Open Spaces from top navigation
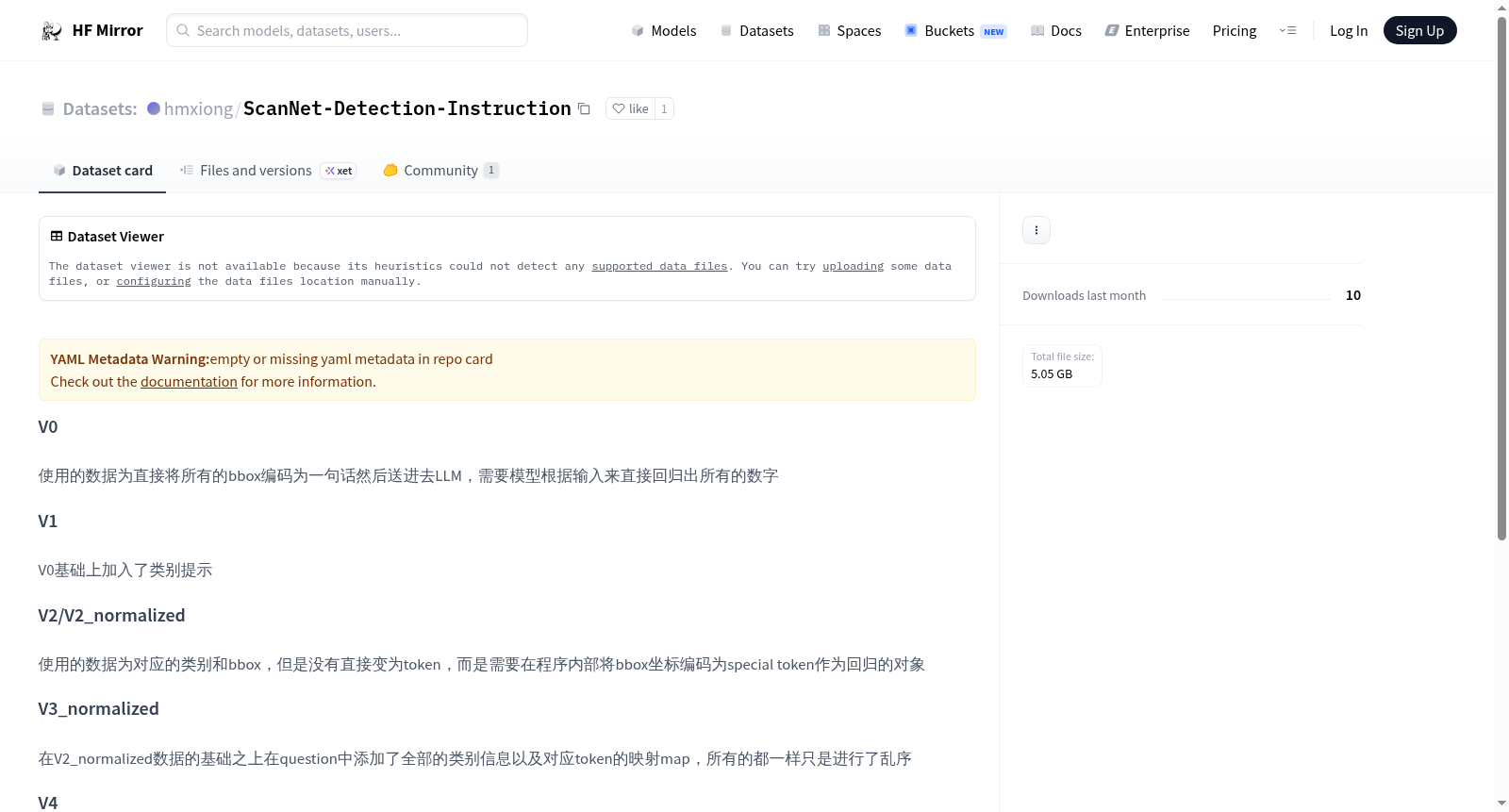This screenshot has height=812, width=1509. (x=850, y=31)
